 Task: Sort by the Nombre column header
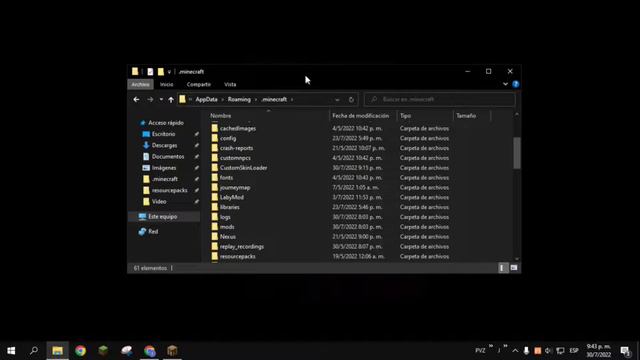click(221, 116)
